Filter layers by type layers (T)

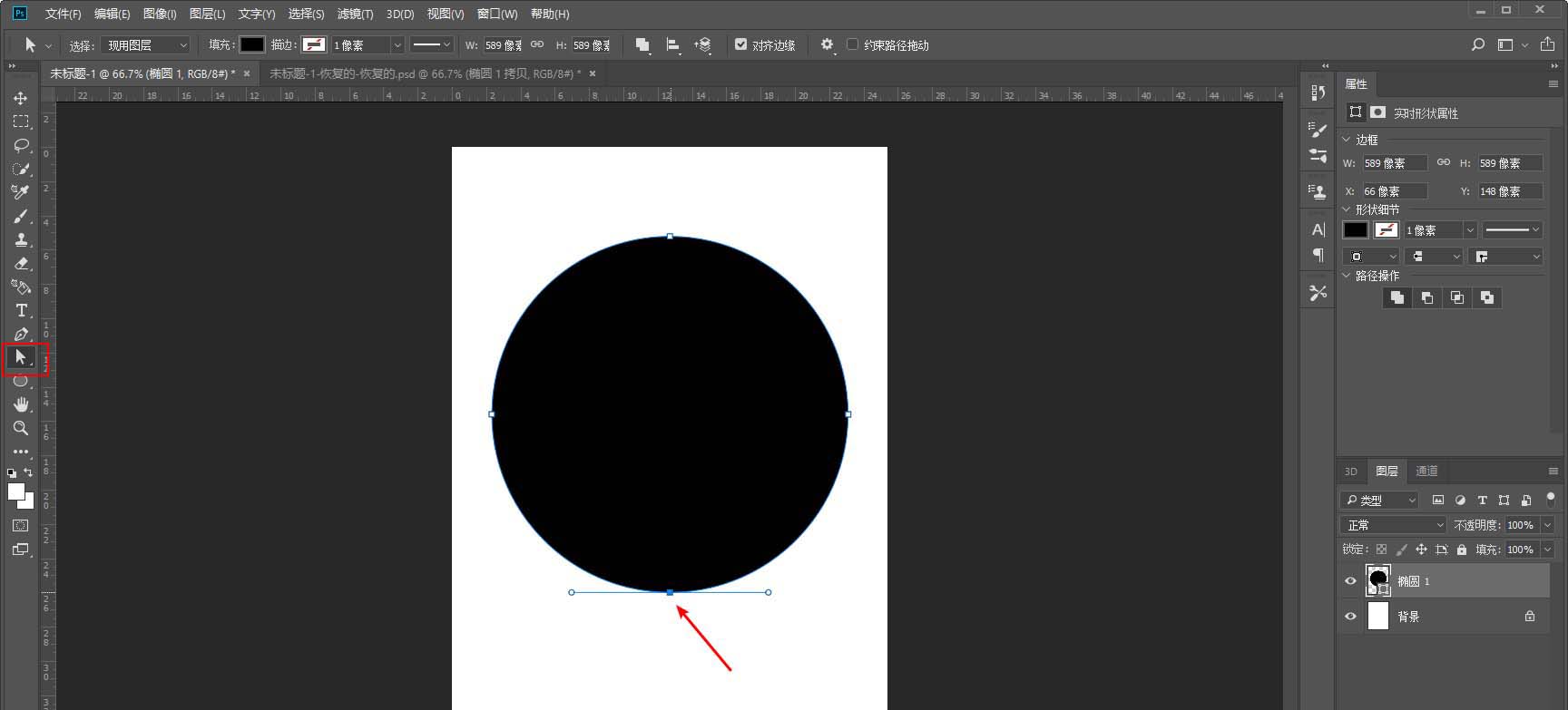[1482, 501]
